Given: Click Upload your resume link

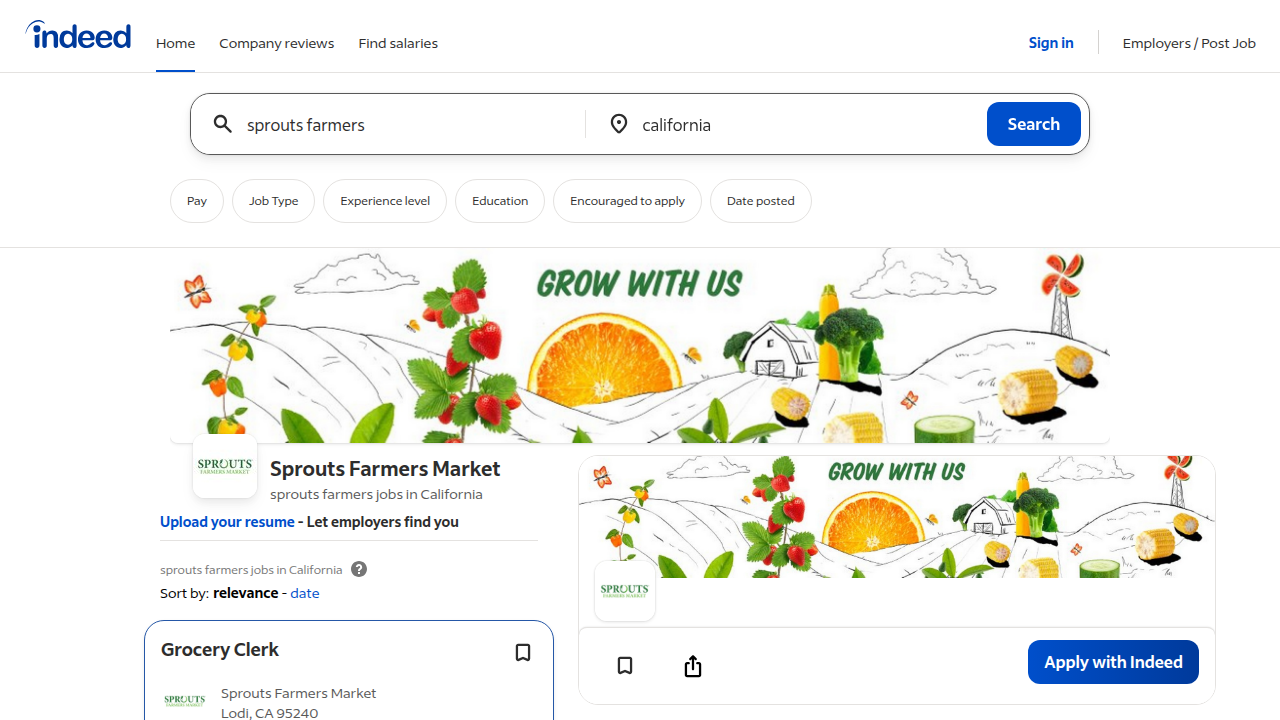Looking at the screenshot, I should tap(227, 522).
